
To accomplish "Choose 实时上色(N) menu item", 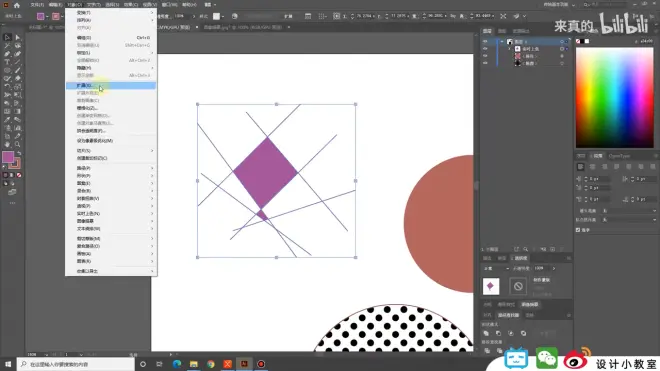I will (111, 214).
